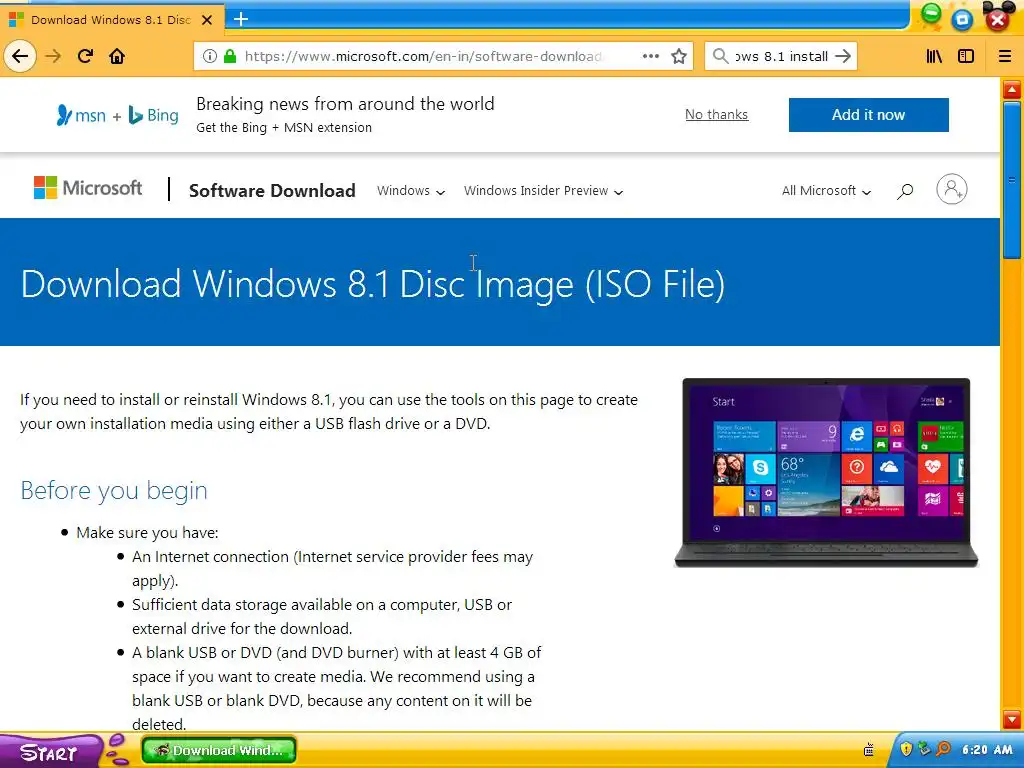The image size is (1024, 768).
Task: Open the Library bookshelf icon
Action: (934, 56)
